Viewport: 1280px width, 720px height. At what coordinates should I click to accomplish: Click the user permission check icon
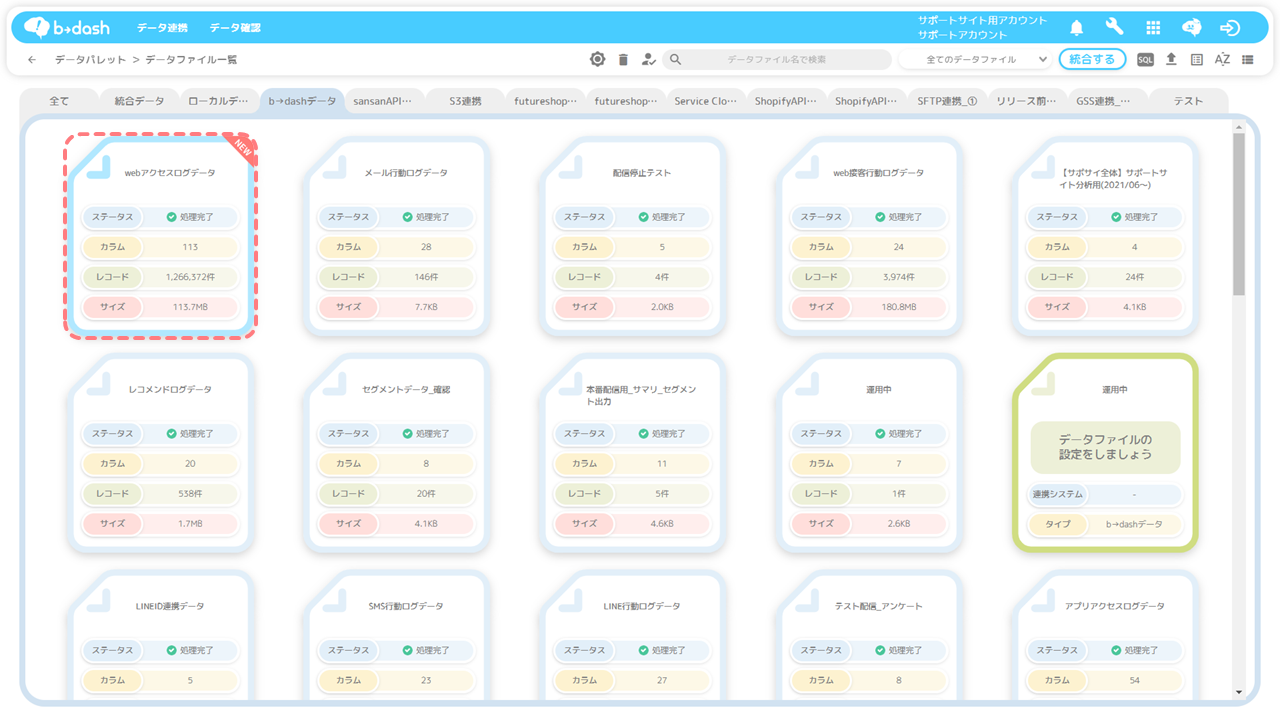[649, 60]
